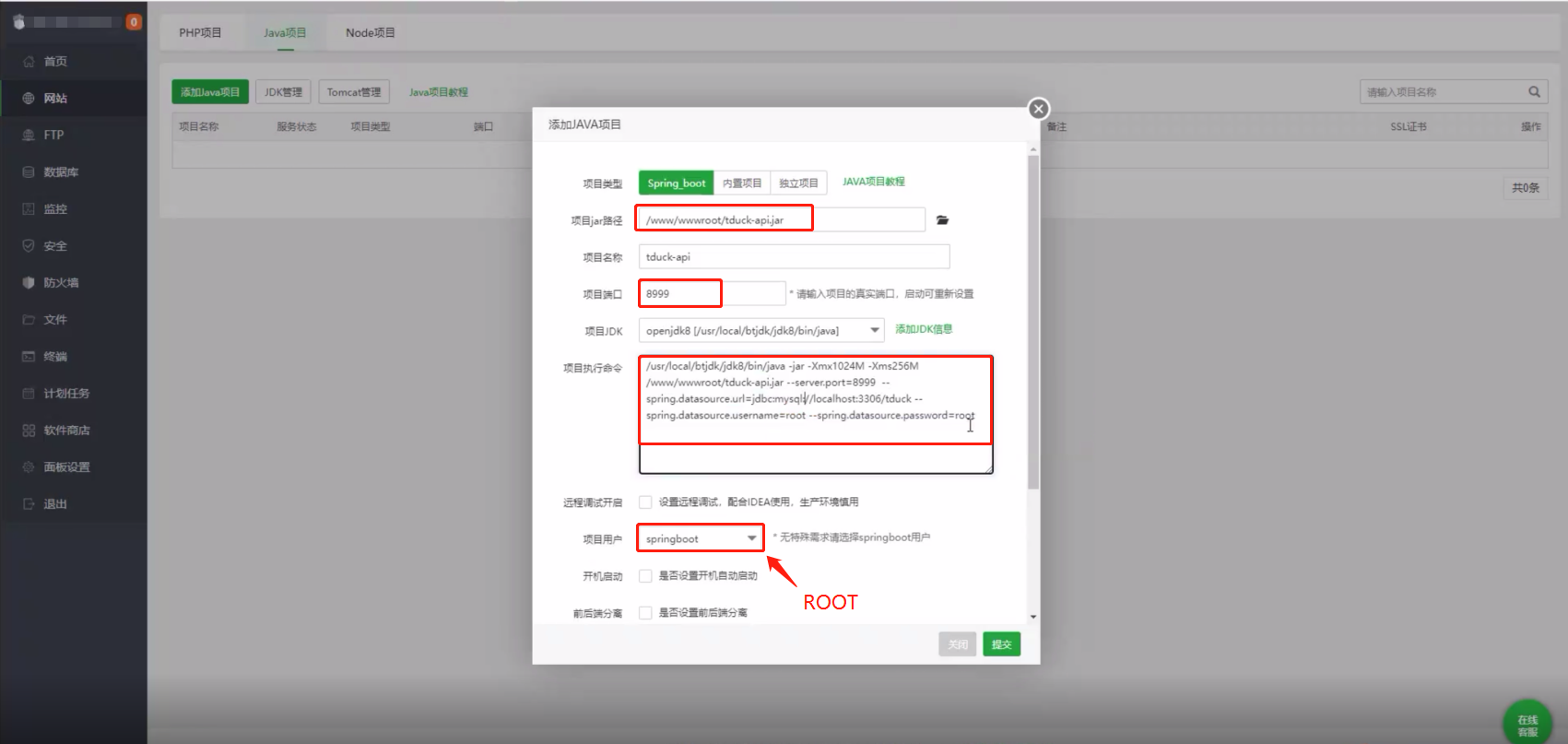
Task: Click the dialog's vertical scrollbar thumb
Action: (1033, 323)
